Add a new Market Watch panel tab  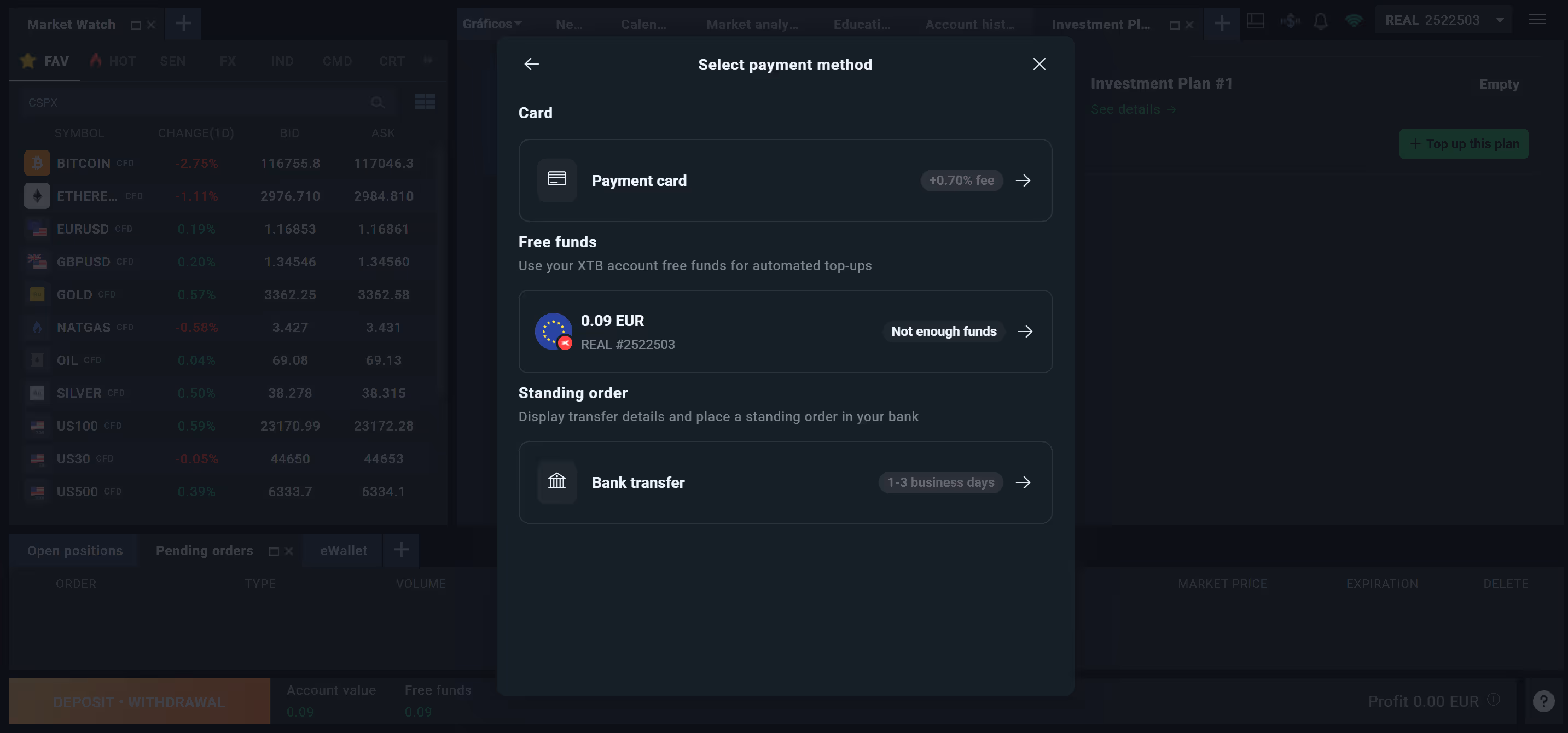[183, 24]
